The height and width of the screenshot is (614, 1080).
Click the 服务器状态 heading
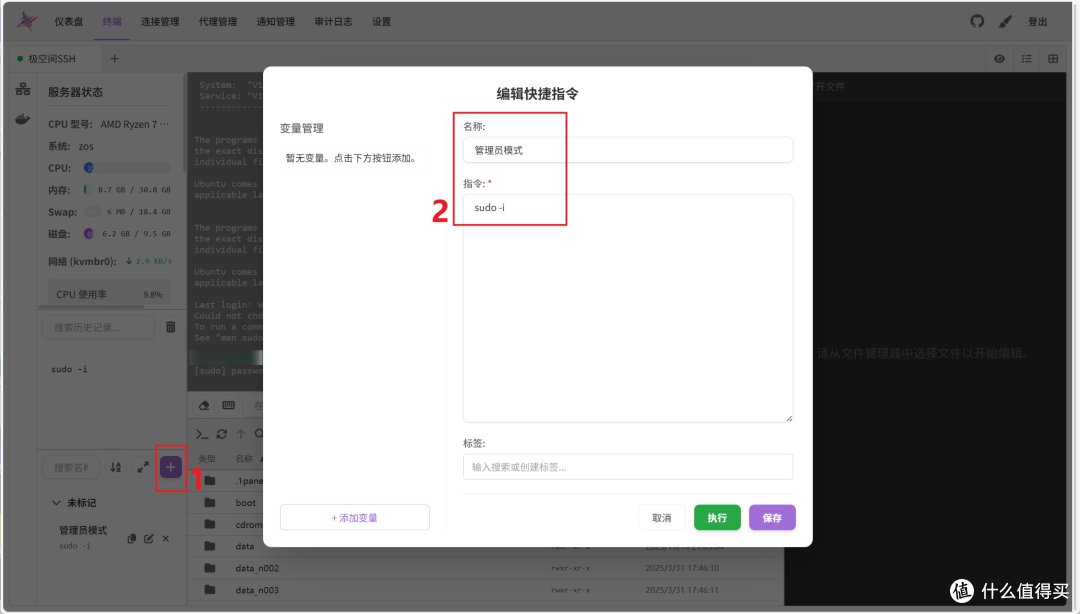coord(75,92)
